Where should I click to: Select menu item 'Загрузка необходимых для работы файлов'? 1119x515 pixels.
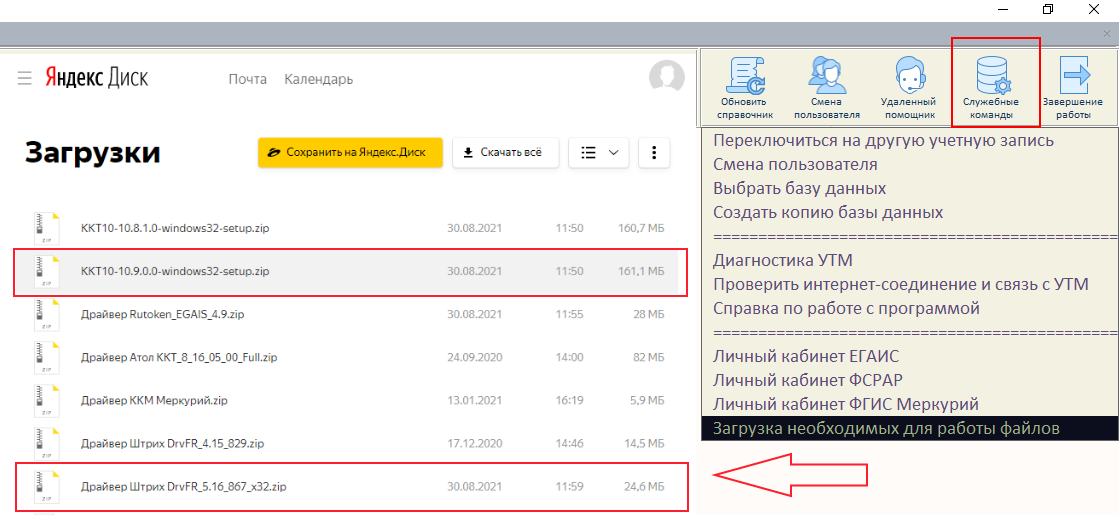885,429
